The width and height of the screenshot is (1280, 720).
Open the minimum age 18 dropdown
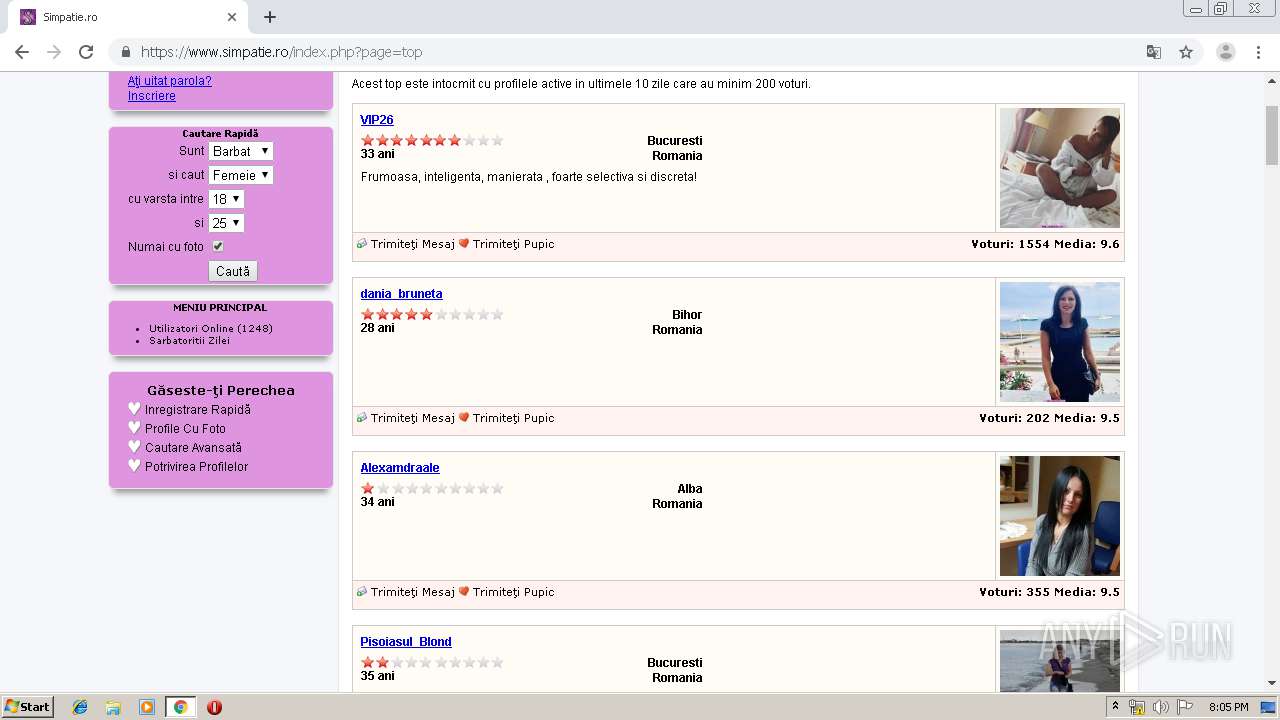(x=226, y=199)
